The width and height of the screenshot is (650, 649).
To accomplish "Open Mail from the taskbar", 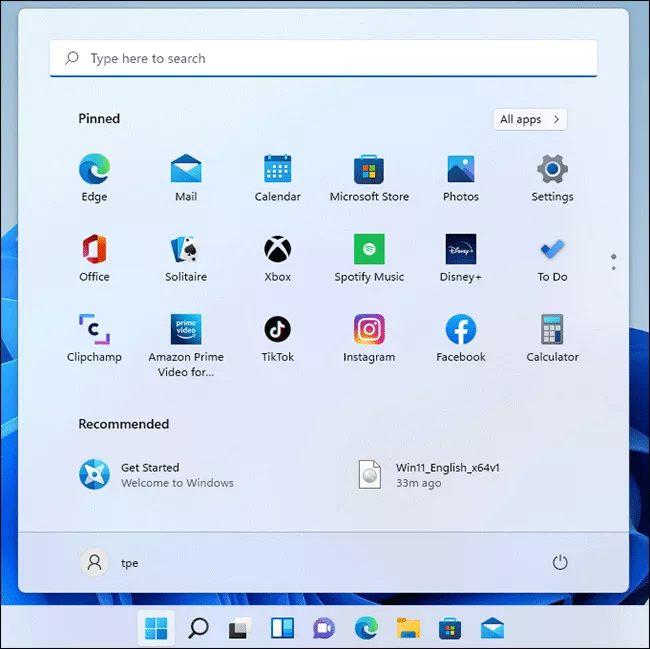I will point(492,628).
